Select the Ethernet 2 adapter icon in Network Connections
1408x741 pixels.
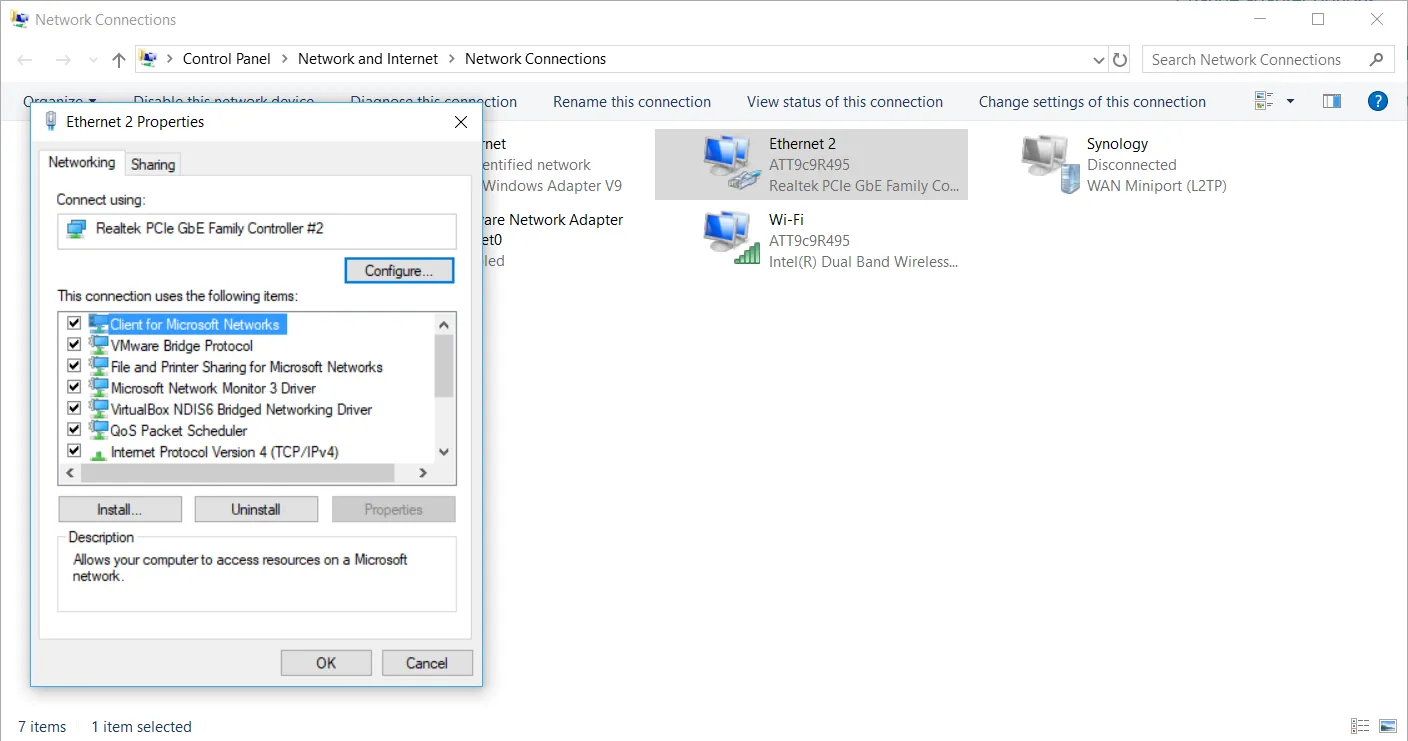point(730,163)
